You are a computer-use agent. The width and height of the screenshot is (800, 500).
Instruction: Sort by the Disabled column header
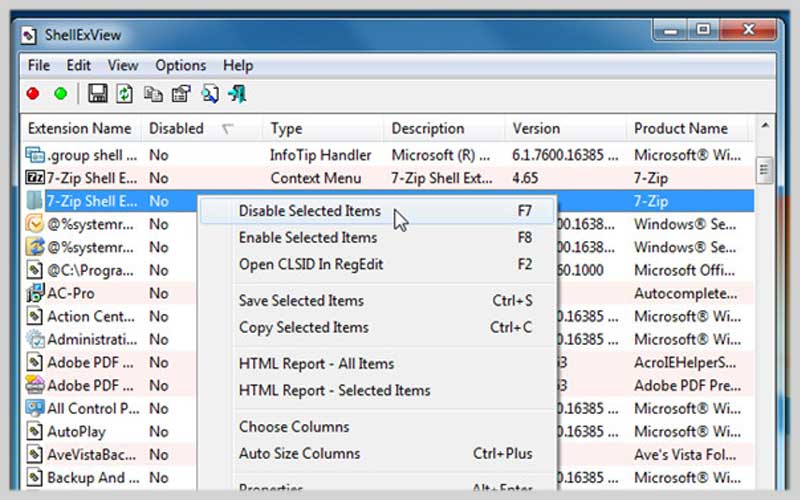click(x=202, y=129)
